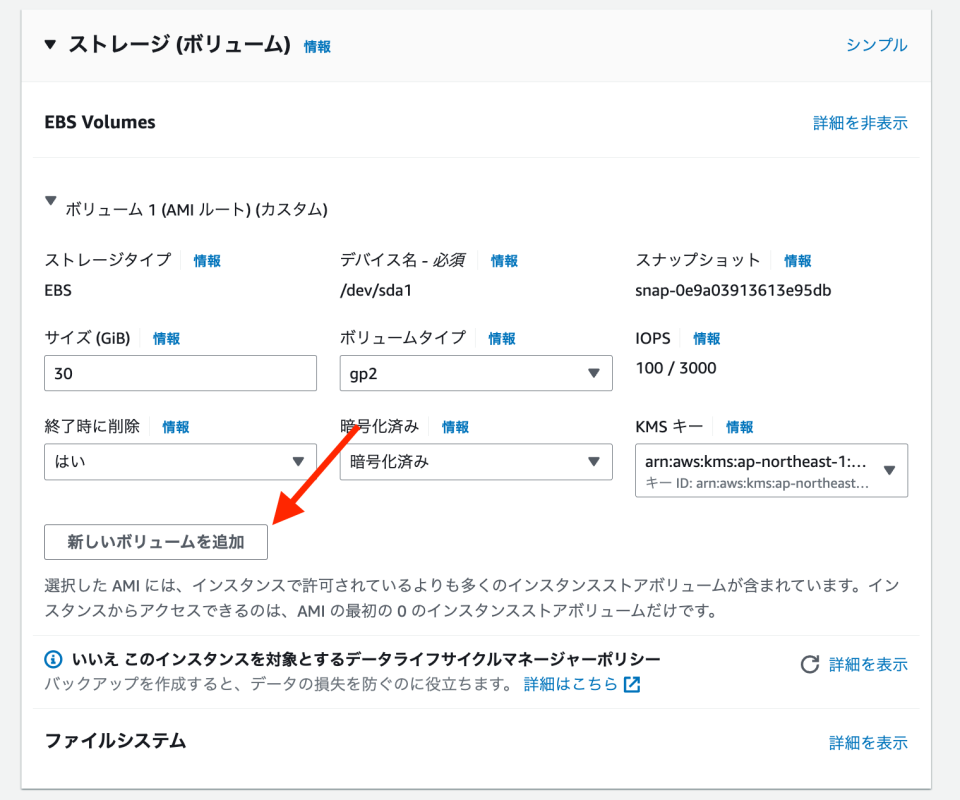
Task: Collapse ボリューム 1 (AMI ルート) triangle
Action: coord(51,201)
